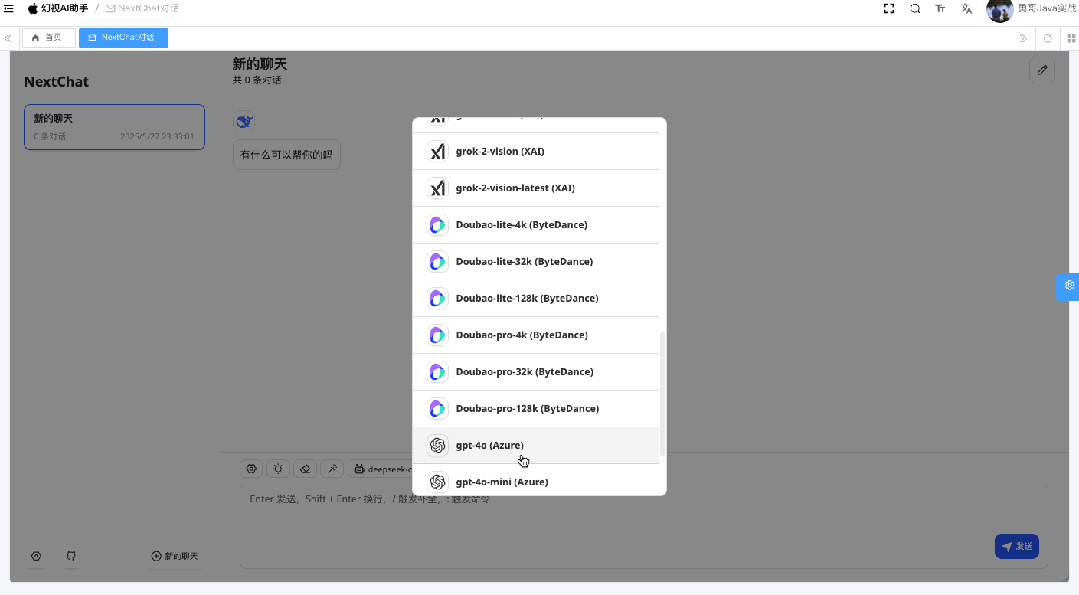Open the search magnifier icon

click(x=915, y=8)
